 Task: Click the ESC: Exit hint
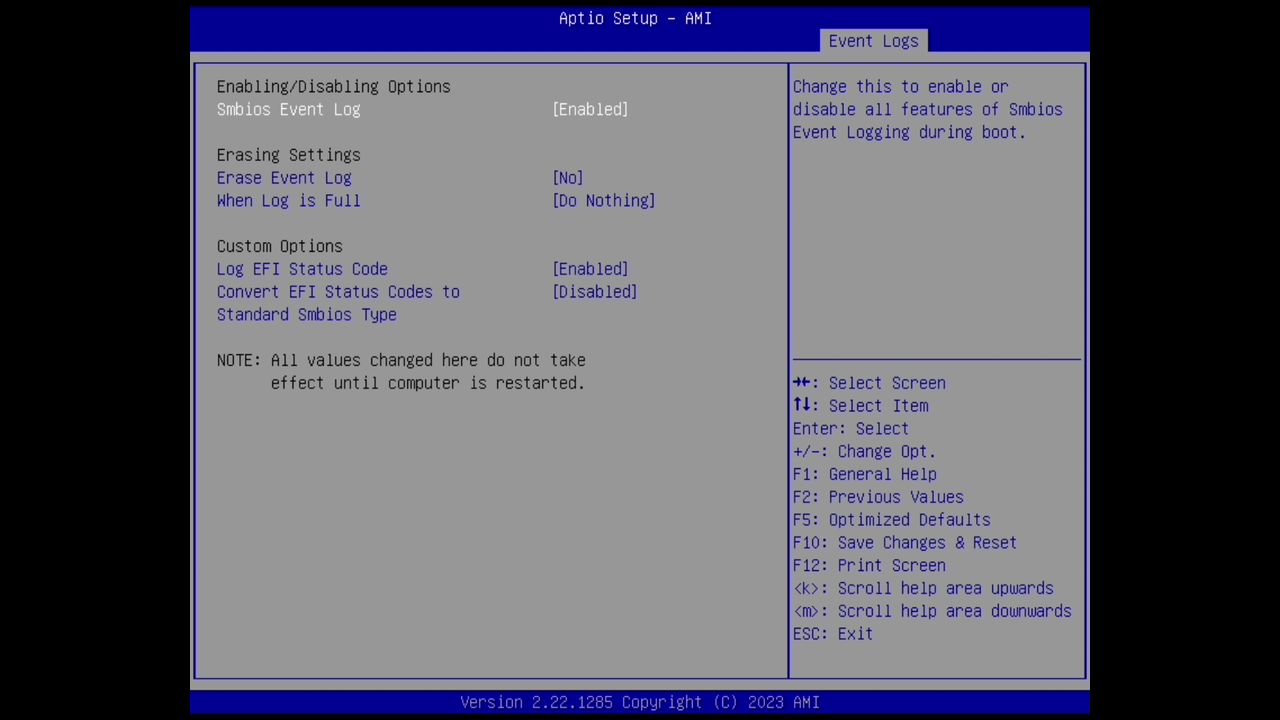tap(833, 634)
